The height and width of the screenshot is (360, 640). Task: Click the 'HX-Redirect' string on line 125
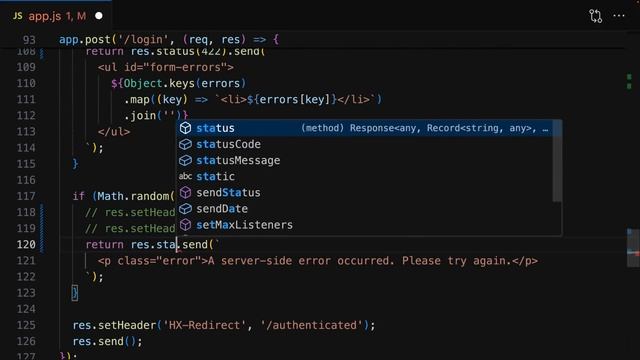[204, 325]
